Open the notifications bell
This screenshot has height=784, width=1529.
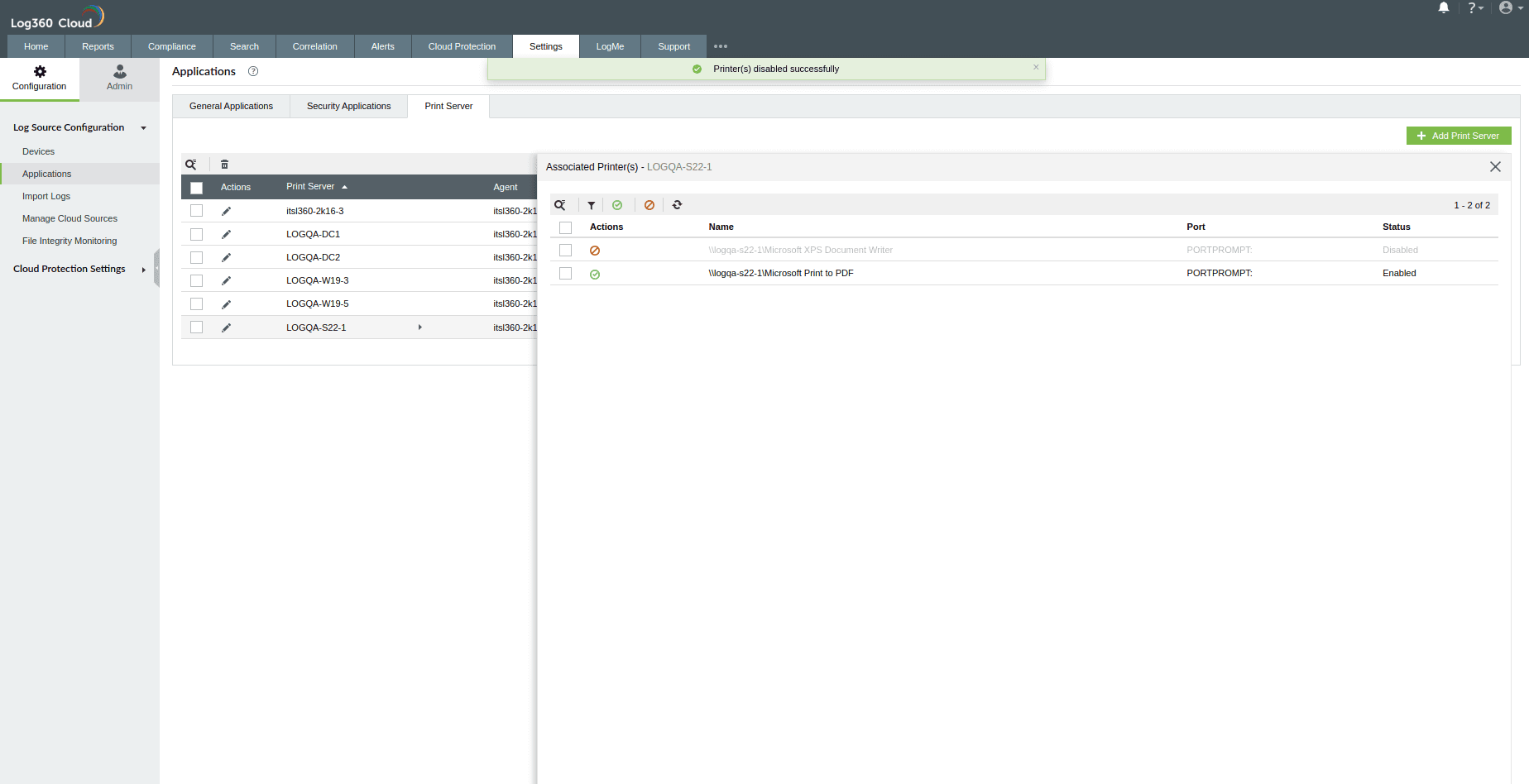pyautogui.click(x=1444, y=8)
